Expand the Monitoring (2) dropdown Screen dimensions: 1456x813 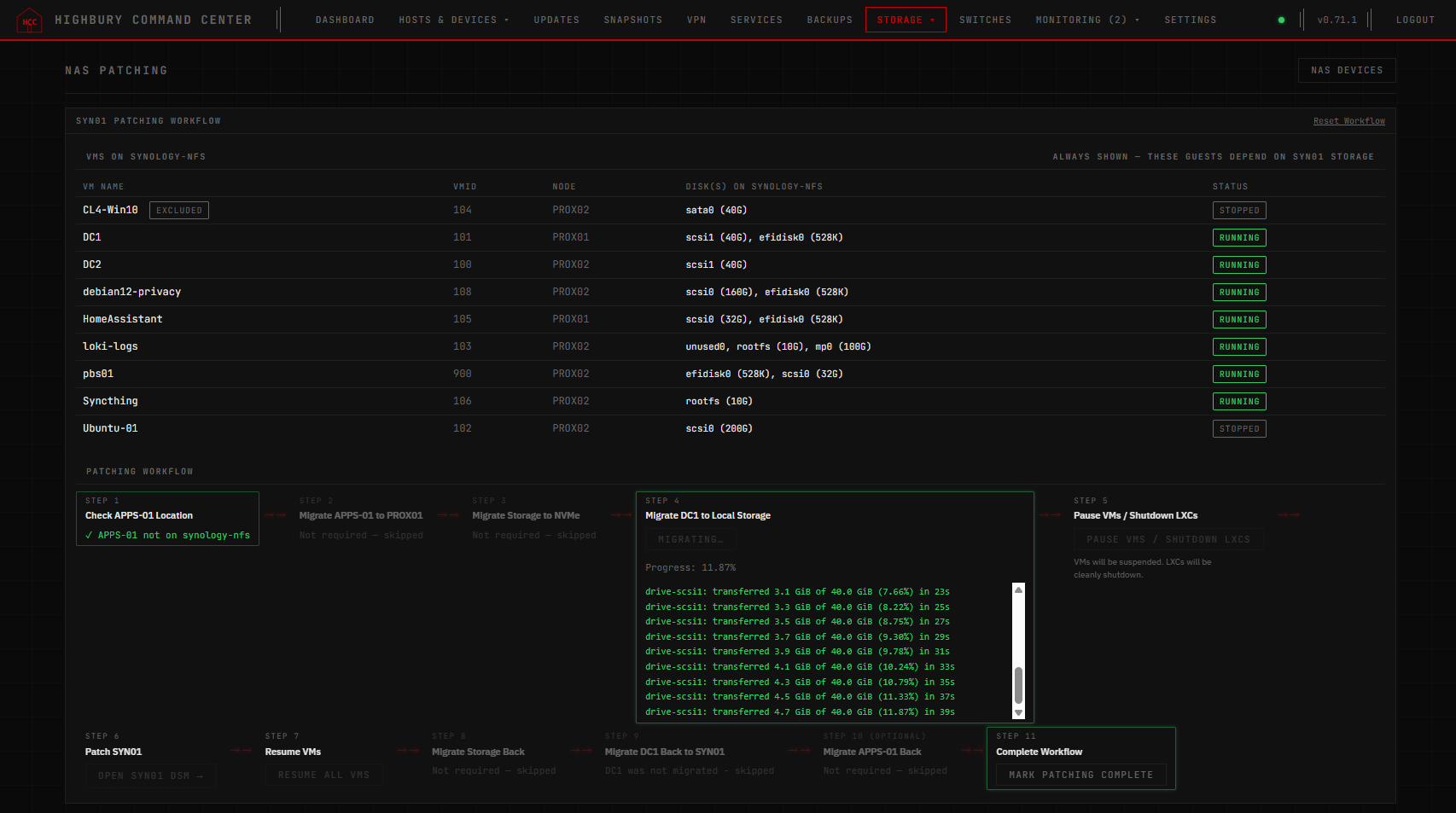pos(1087,20)
